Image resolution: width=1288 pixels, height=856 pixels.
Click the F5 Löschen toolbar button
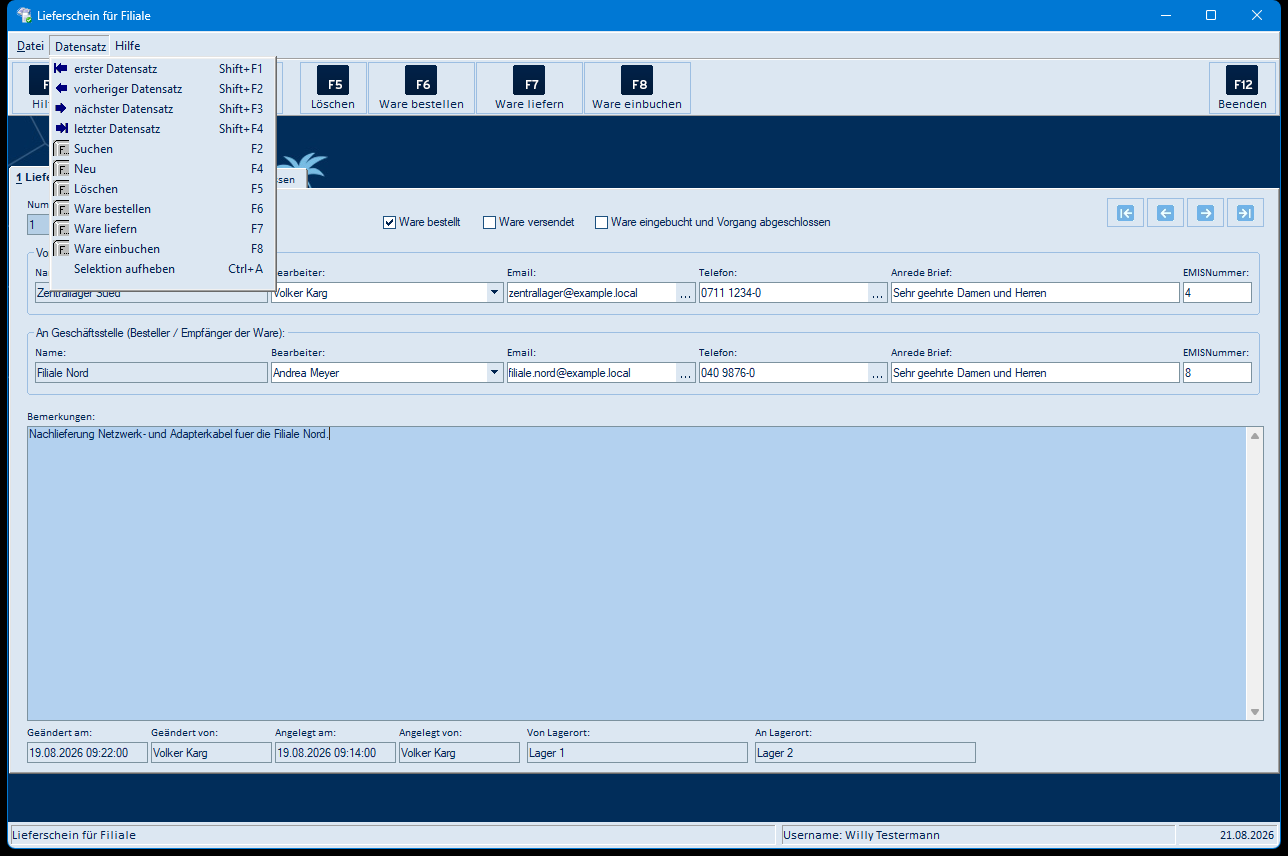tap(333, 88)
